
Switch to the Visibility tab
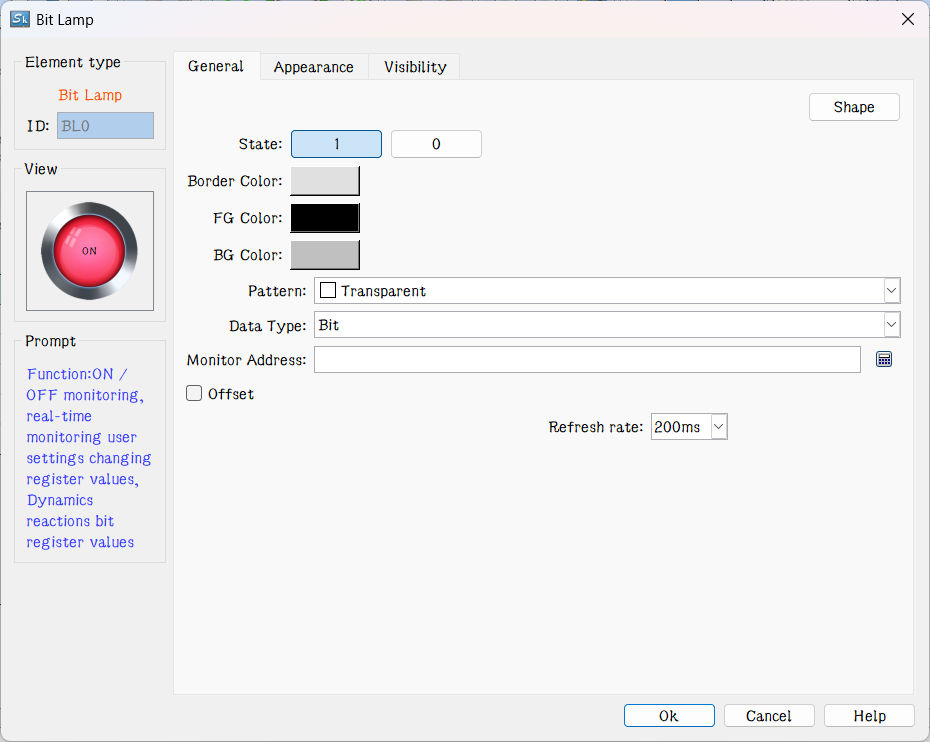pyautogui.click(x=413, y=66)
